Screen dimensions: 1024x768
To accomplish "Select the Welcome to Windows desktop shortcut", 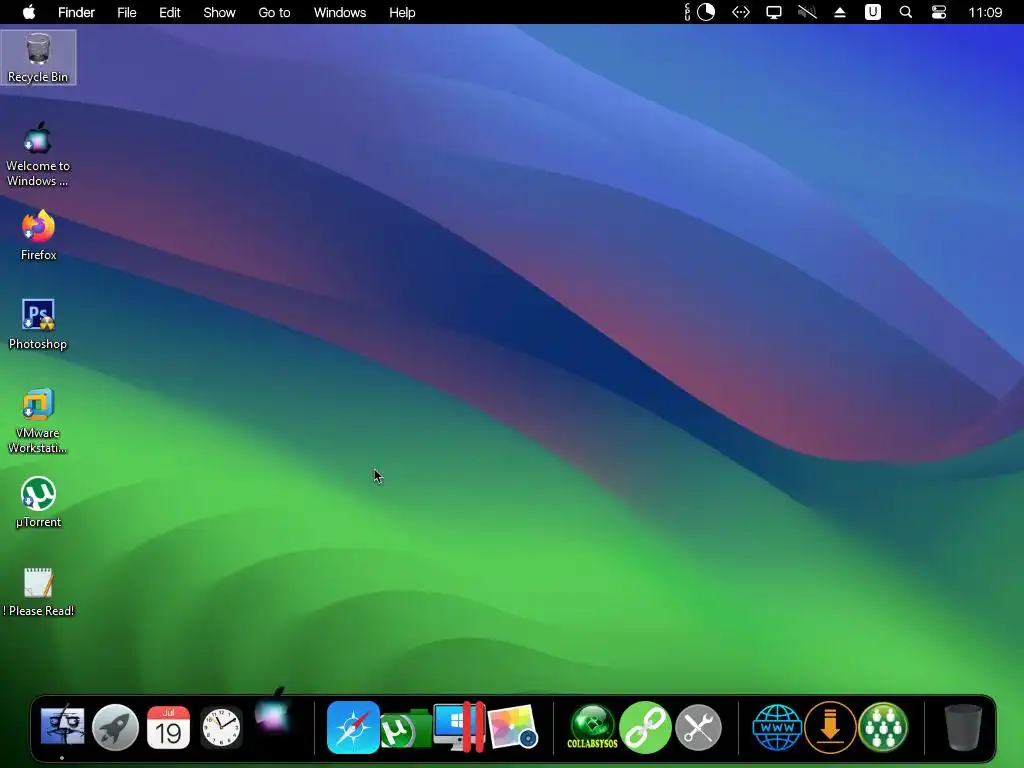I will (38, 154).
